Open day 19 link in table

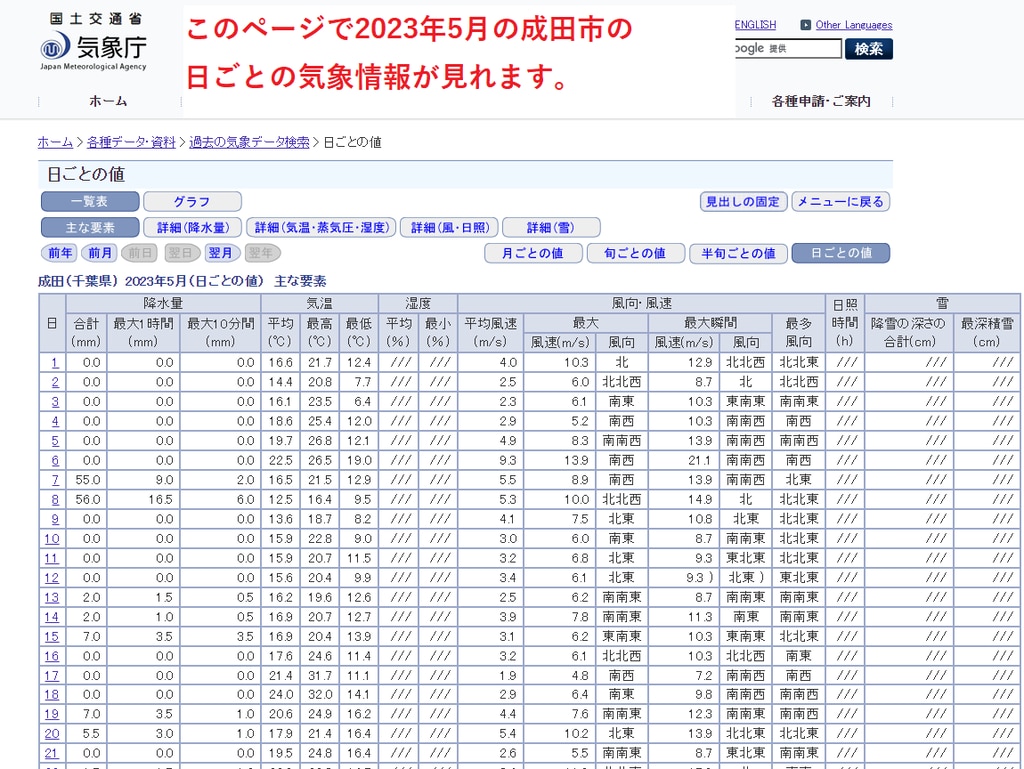[x=52, y=715]
